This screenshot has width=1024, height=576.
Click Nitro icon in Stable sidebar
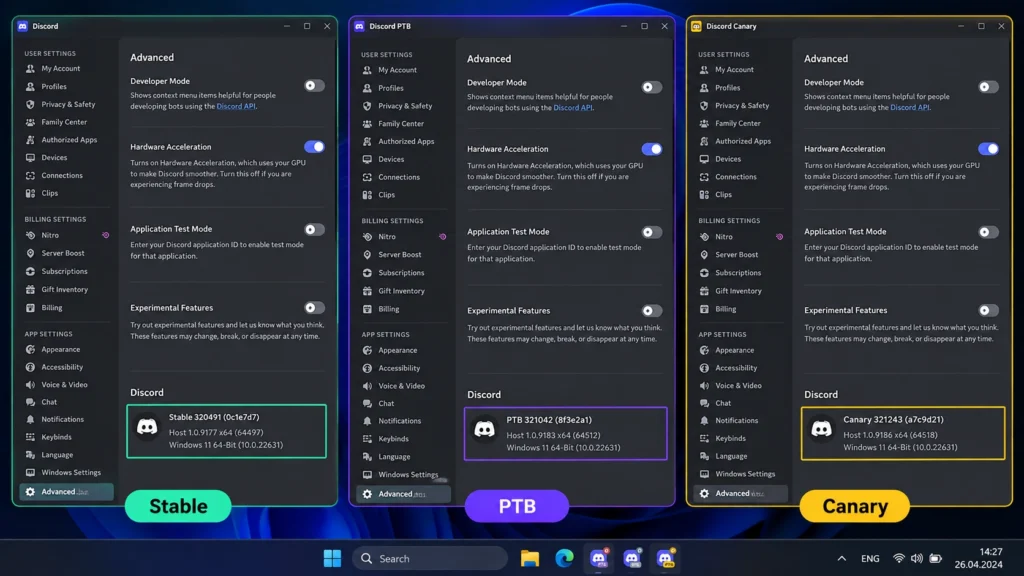point(30,235)
